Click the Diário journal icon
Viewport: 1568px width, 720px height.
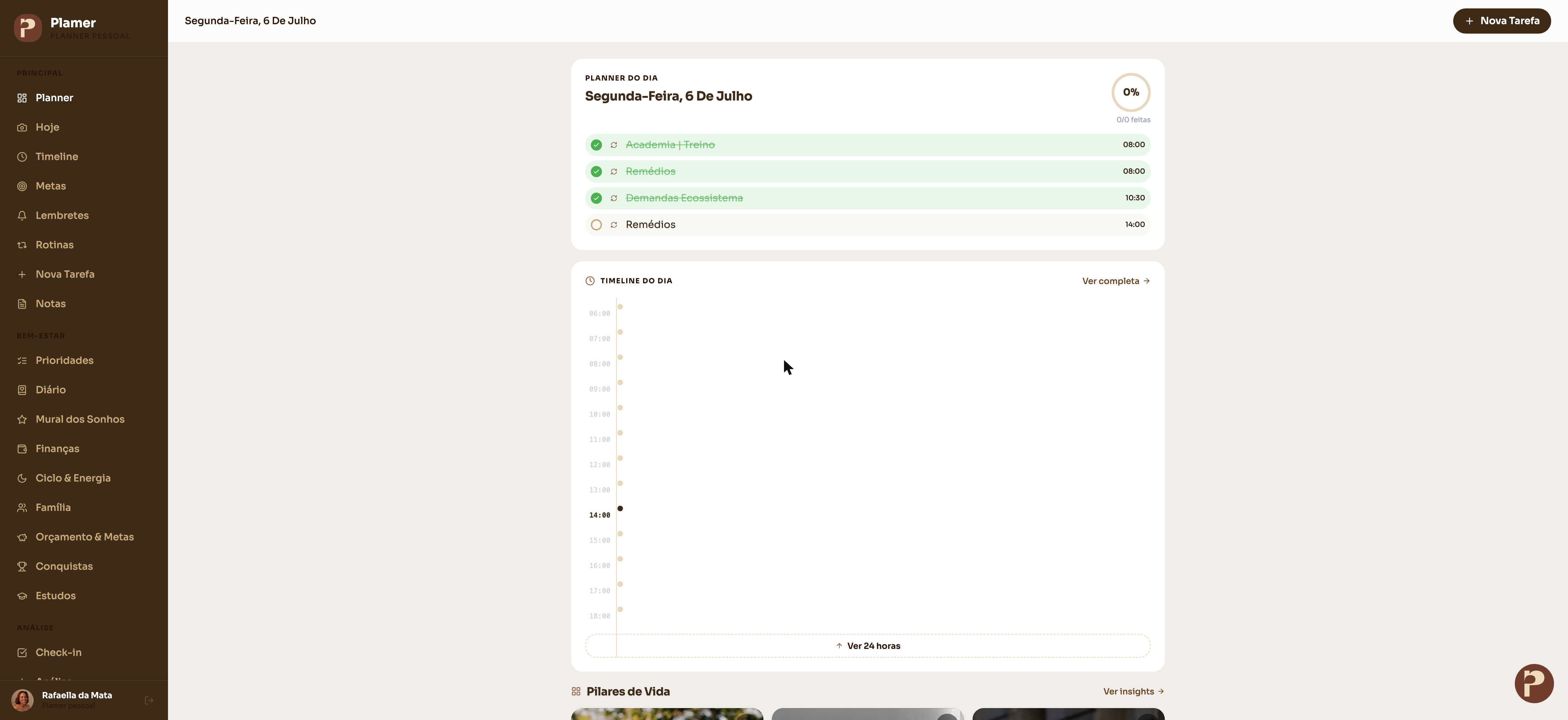point(22,390)
